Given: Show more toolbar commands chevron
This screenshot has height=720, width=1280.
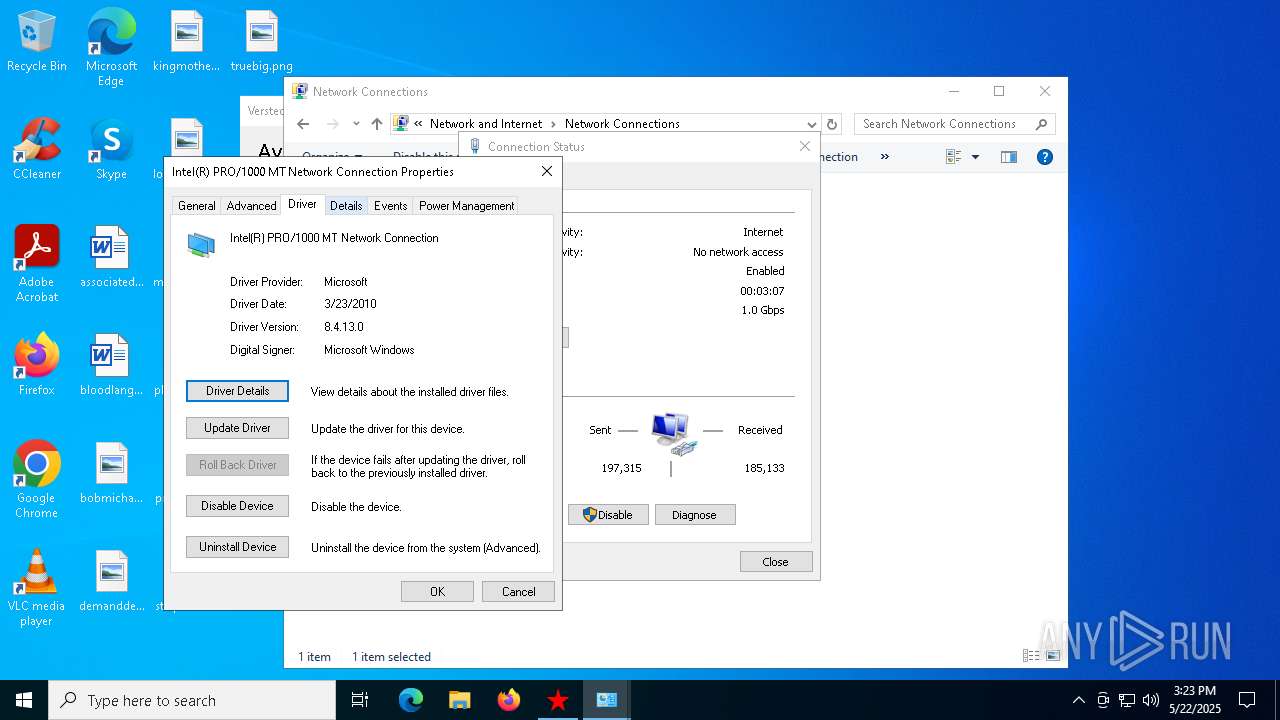Looking at the screenshot, I should pyautogui.click(x=884, y=157).
